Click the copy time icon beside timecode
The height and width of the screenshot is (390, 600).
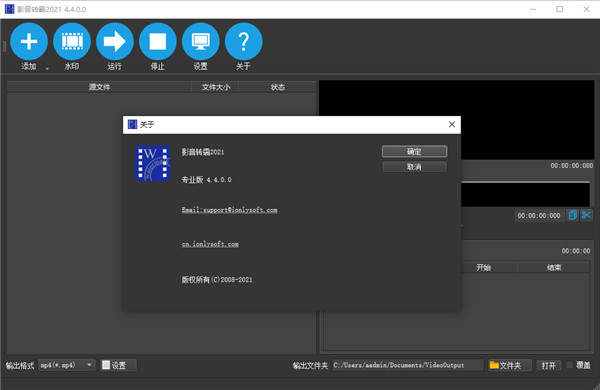(x=573, y=215)
